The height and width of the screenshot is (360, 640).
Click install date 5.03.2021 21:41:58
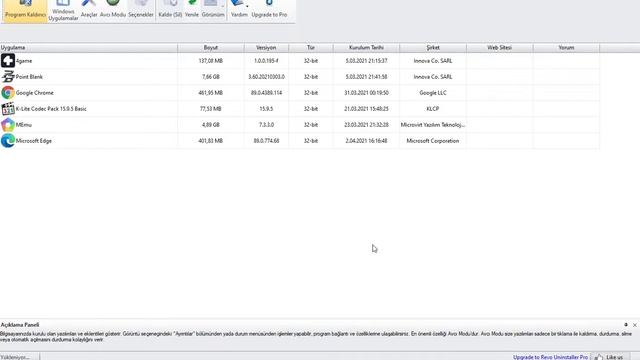point(366,77)
